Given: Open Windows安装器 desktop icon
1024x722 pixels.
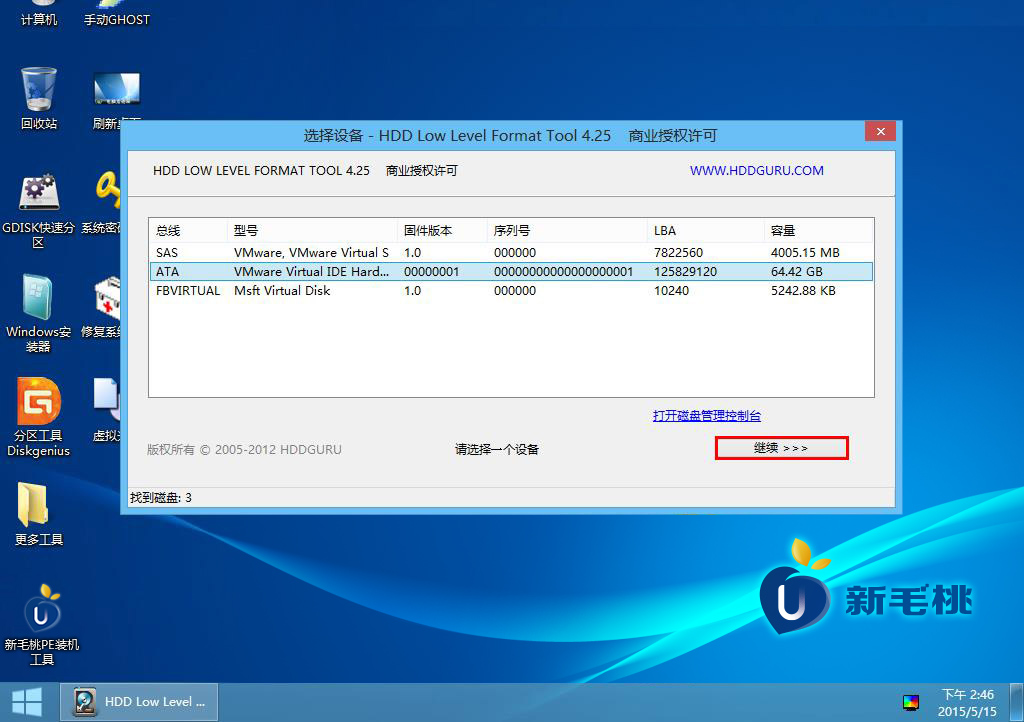Looking at the screenshot, I should pyautogui.click(x=39, y=314).
